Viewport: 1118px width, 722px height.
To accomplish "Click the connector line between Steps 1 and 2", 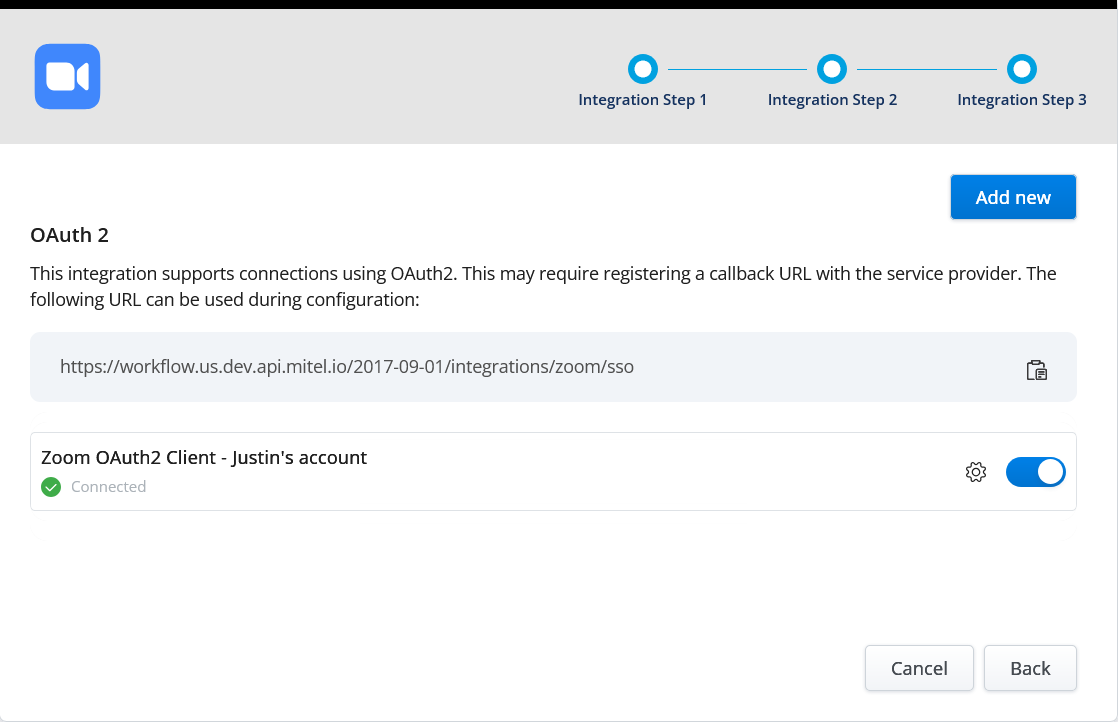I will pos(737,69).
